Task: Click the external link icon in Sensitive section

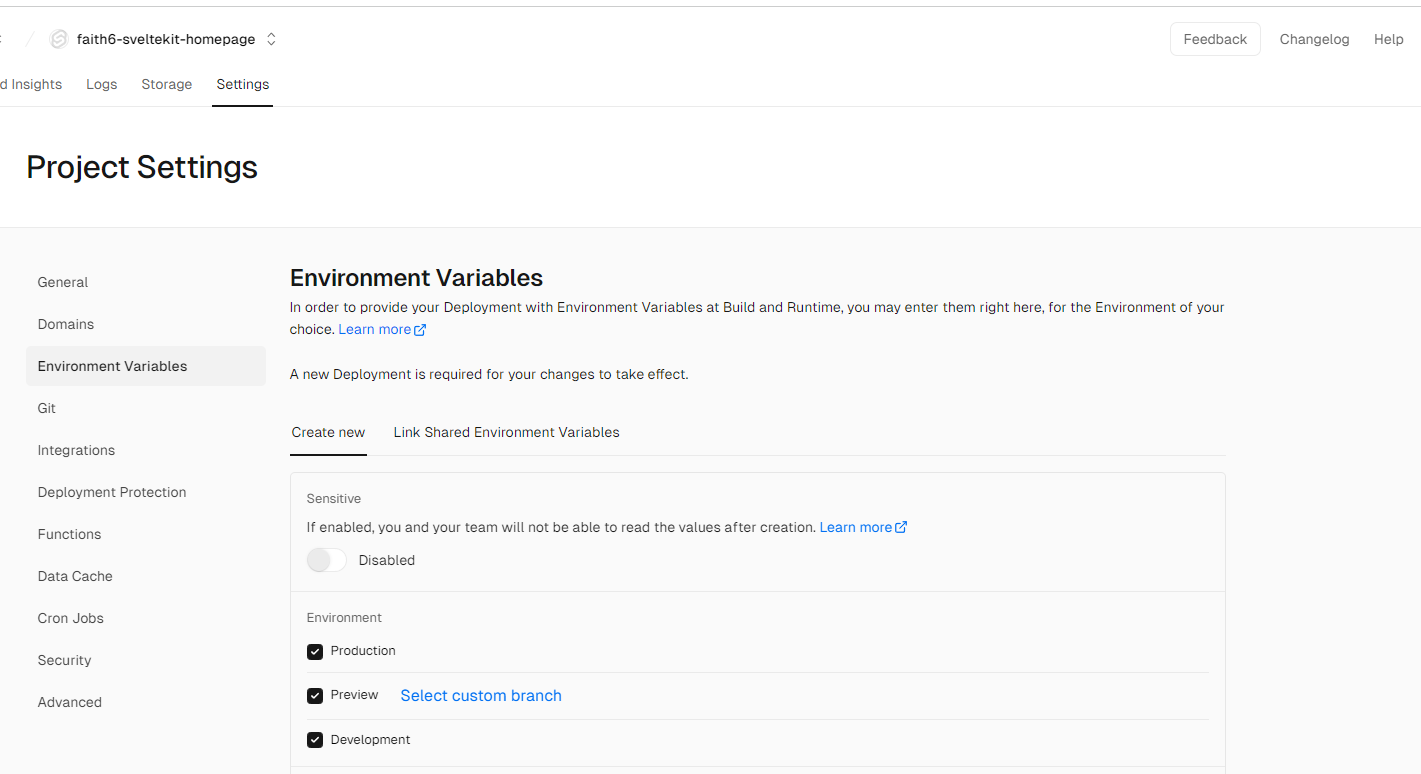Action: tap(901, 527)
